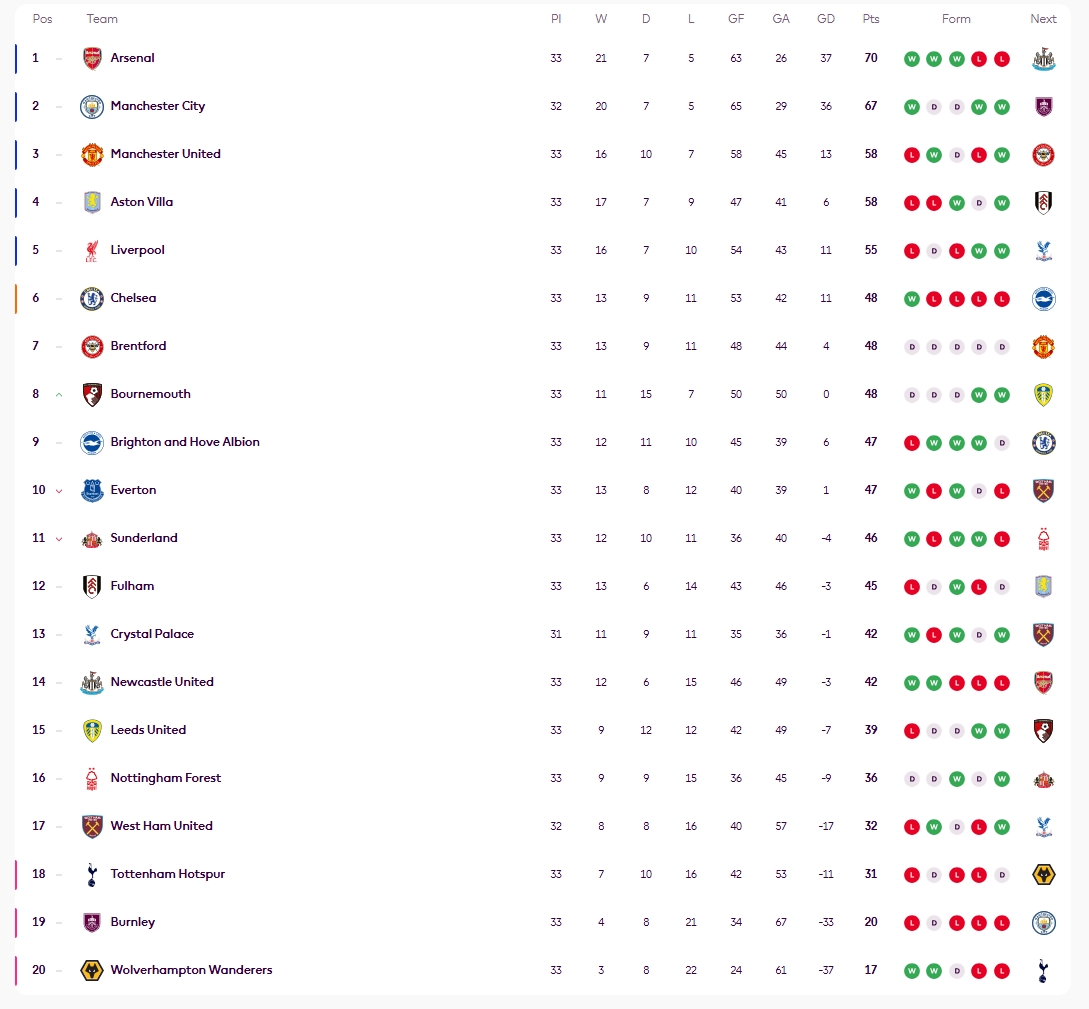Click Bournemouth's upward position change arrow
This screenshot has height=1009, width=1089.
click(59, 394)
